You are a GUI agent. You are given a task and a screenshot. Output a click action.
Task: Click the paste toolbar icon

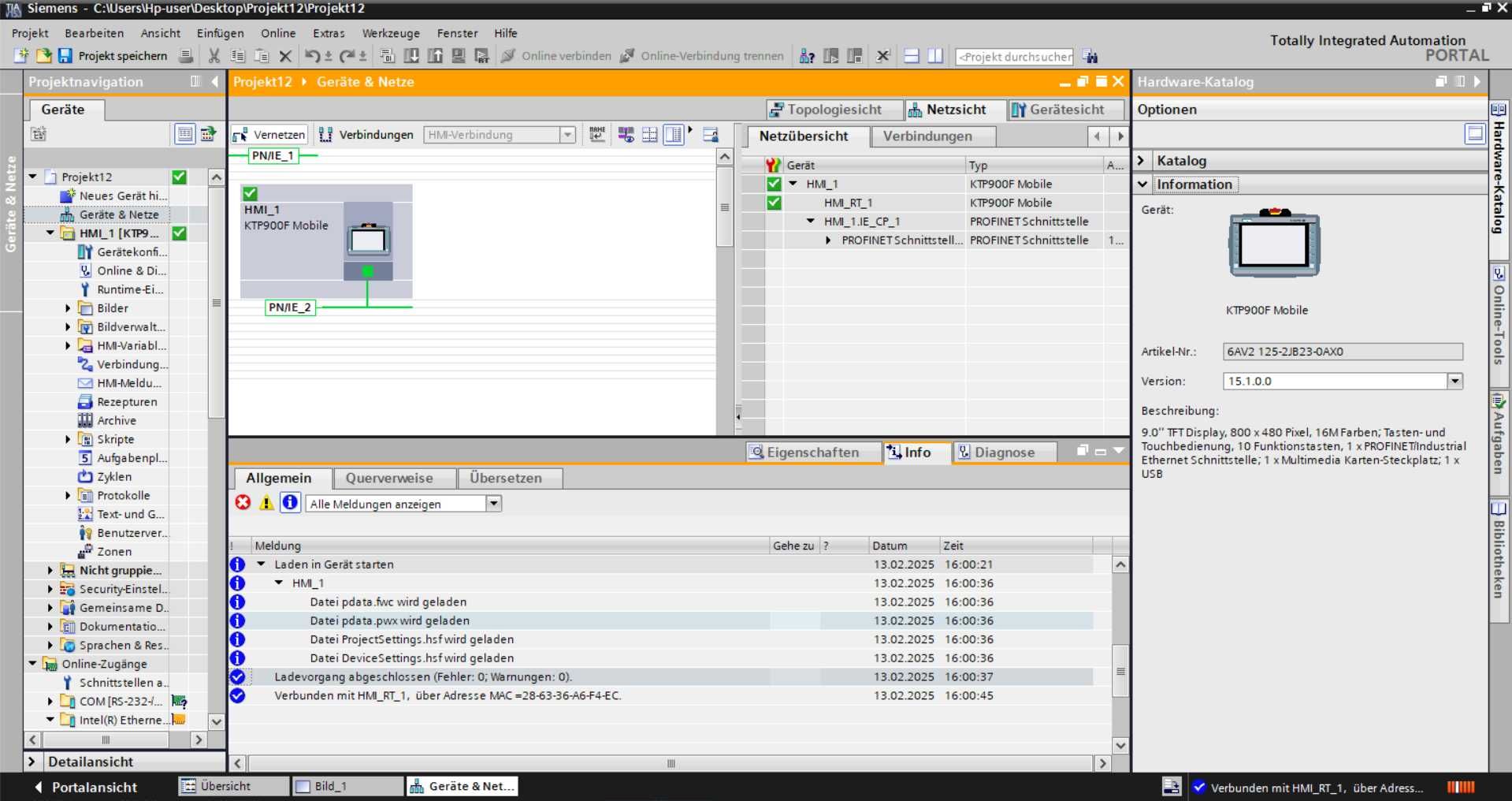point(262,56)
